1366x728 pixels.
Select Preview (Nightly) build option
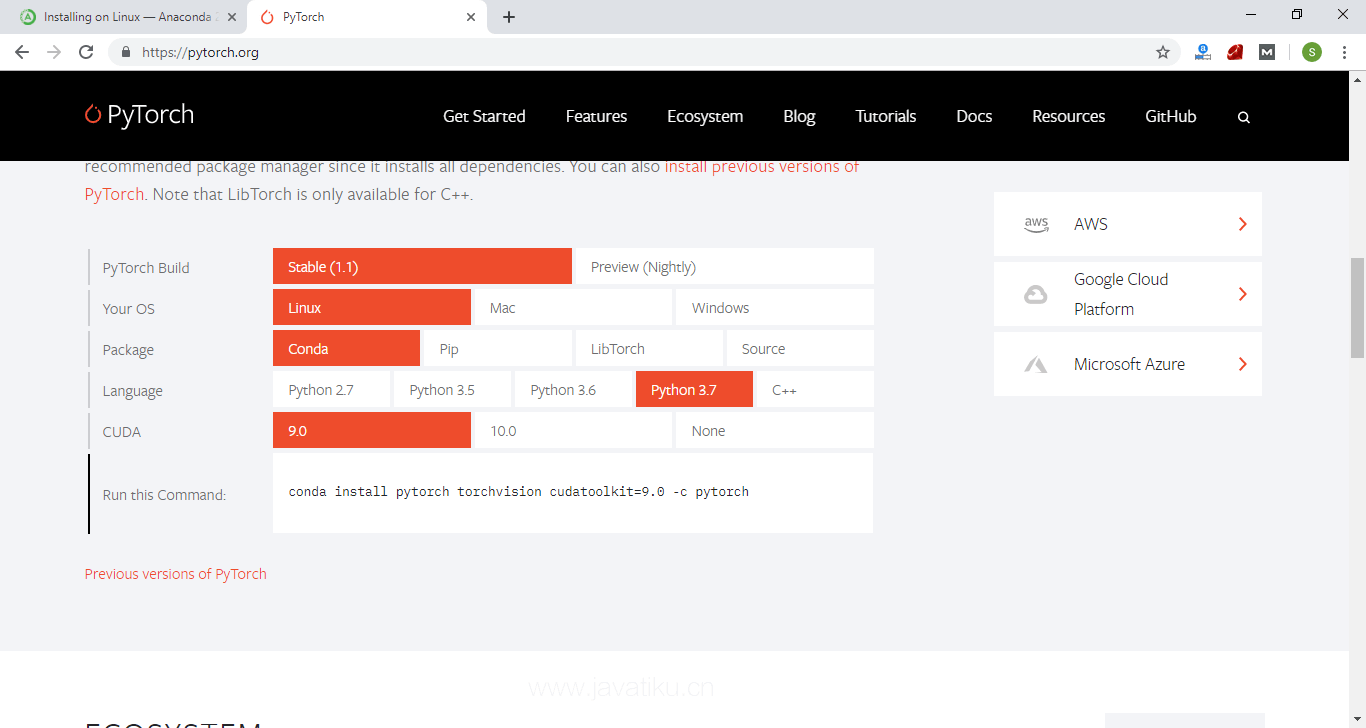[725, 266]
